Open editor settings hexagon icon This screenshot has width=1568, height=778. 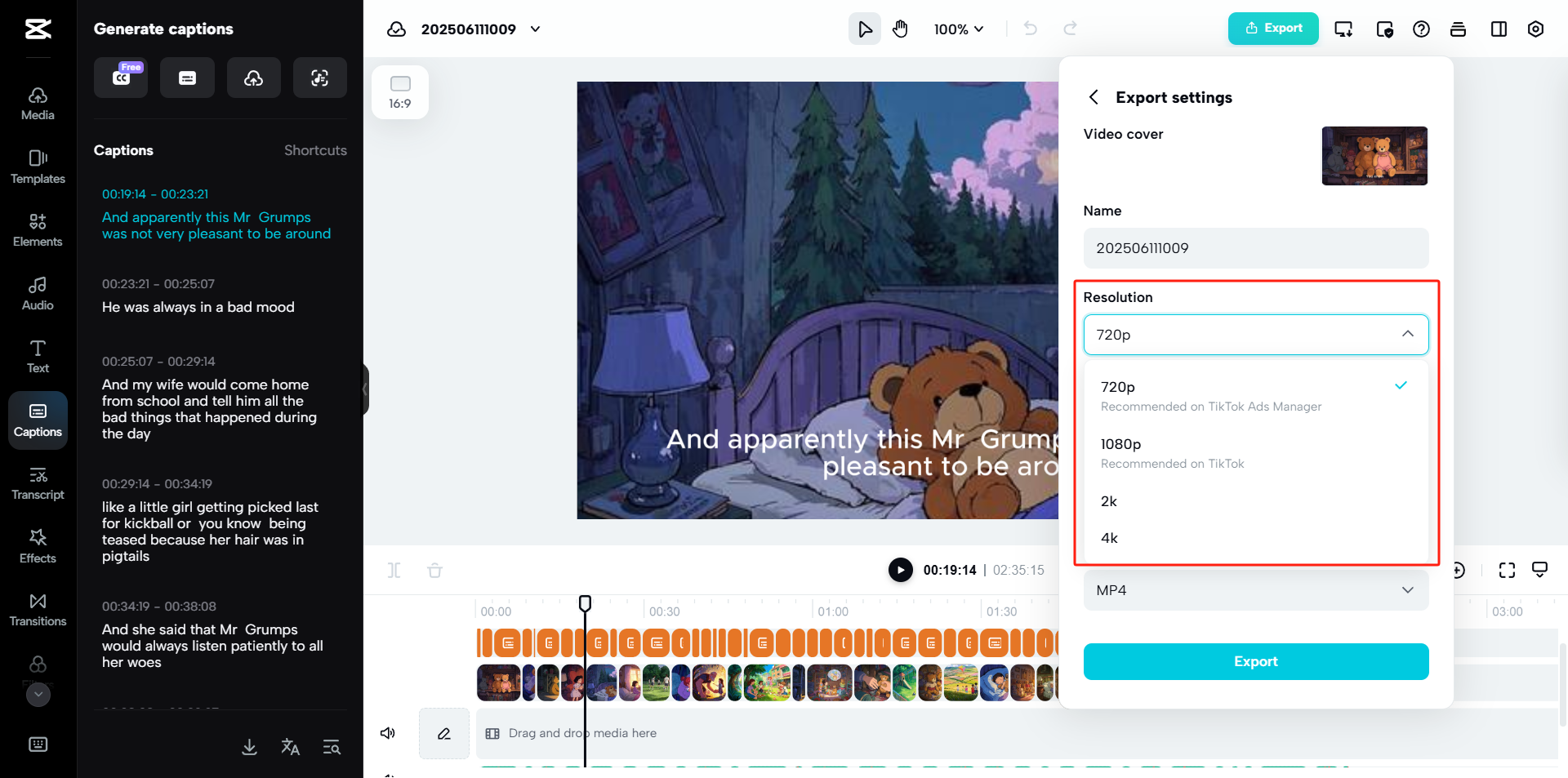pyautogui.click(x=1535, y=29)
